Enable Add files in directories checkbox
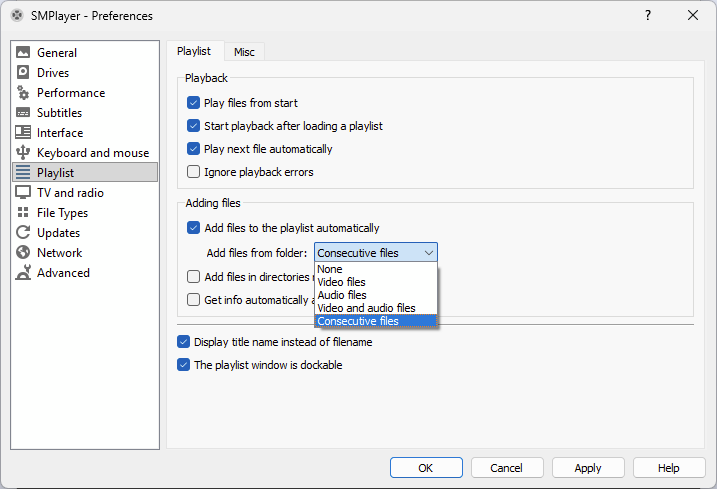 (x=193, y=277)
